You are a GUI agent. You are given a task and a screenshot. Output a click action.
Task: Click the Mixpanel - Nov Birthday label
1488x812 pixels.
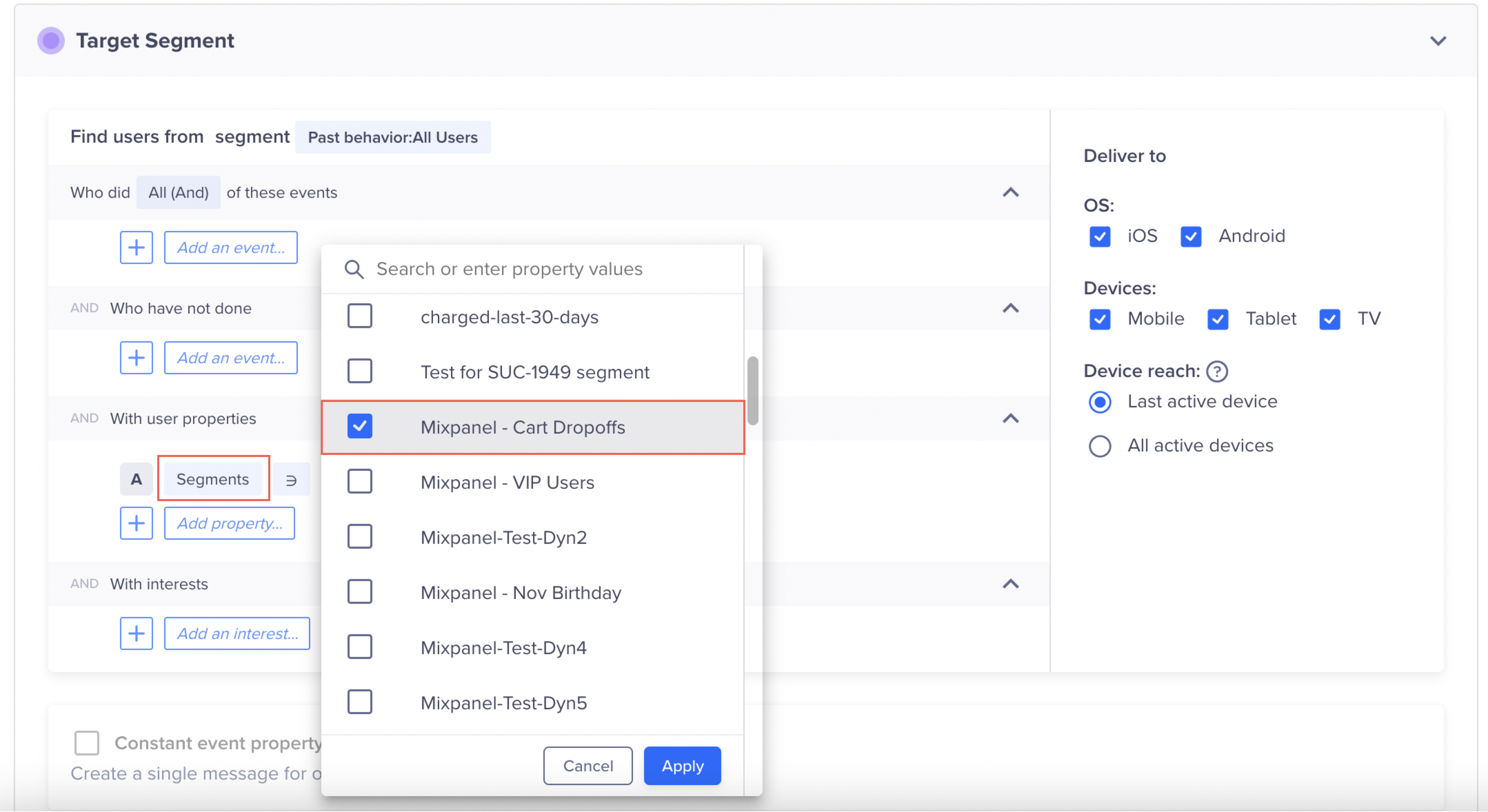click(521, 592)
